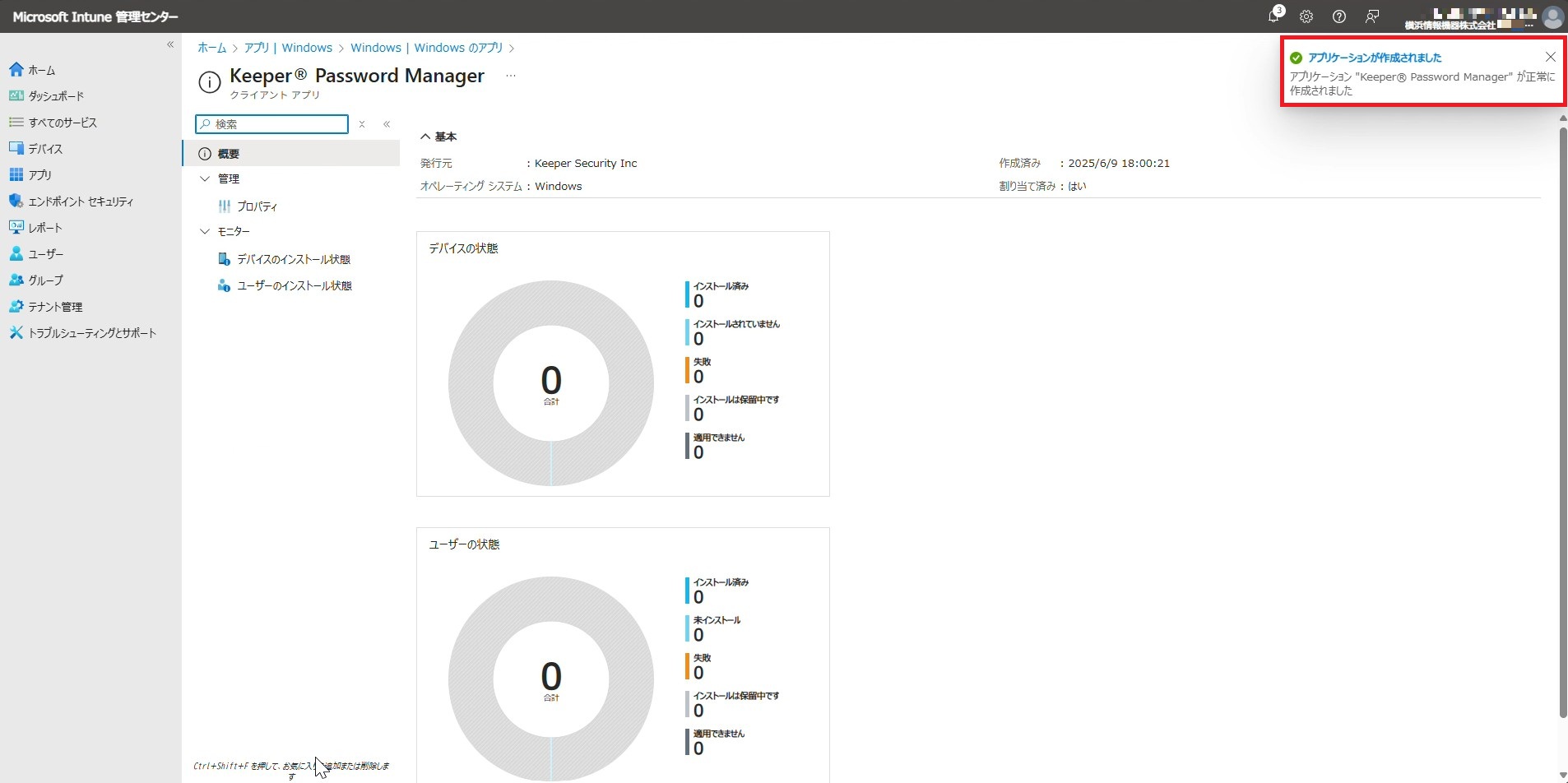Click the Windows | Windows のアプリ breadcrumb
1568x783 pixels.
point(426,48)
